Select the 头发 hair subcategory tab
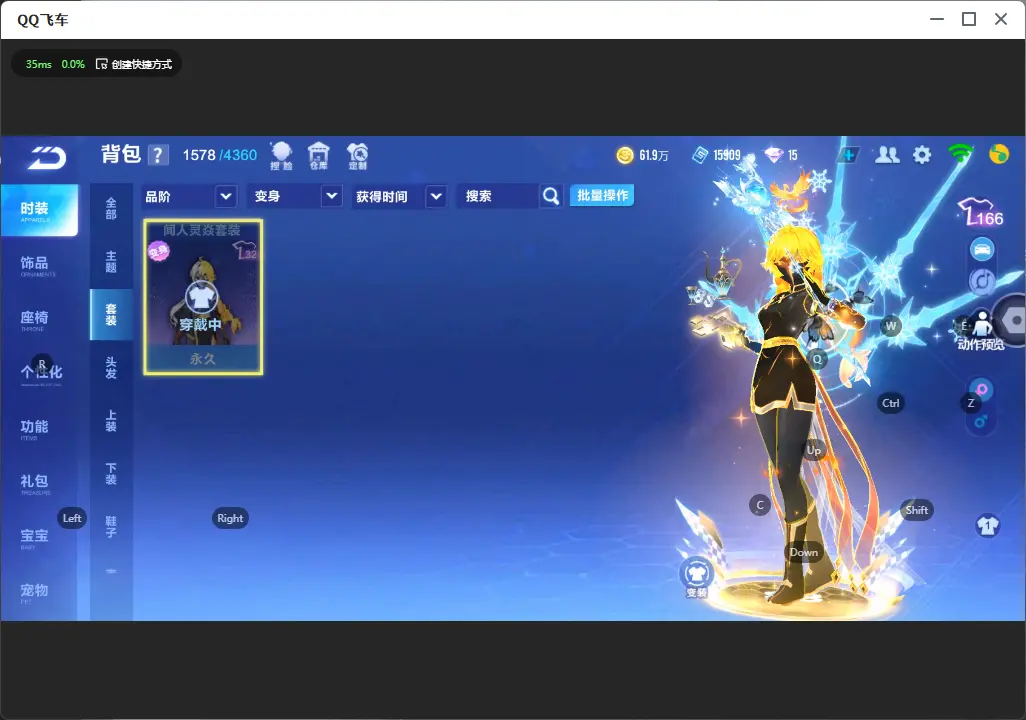 pos(111,368)
